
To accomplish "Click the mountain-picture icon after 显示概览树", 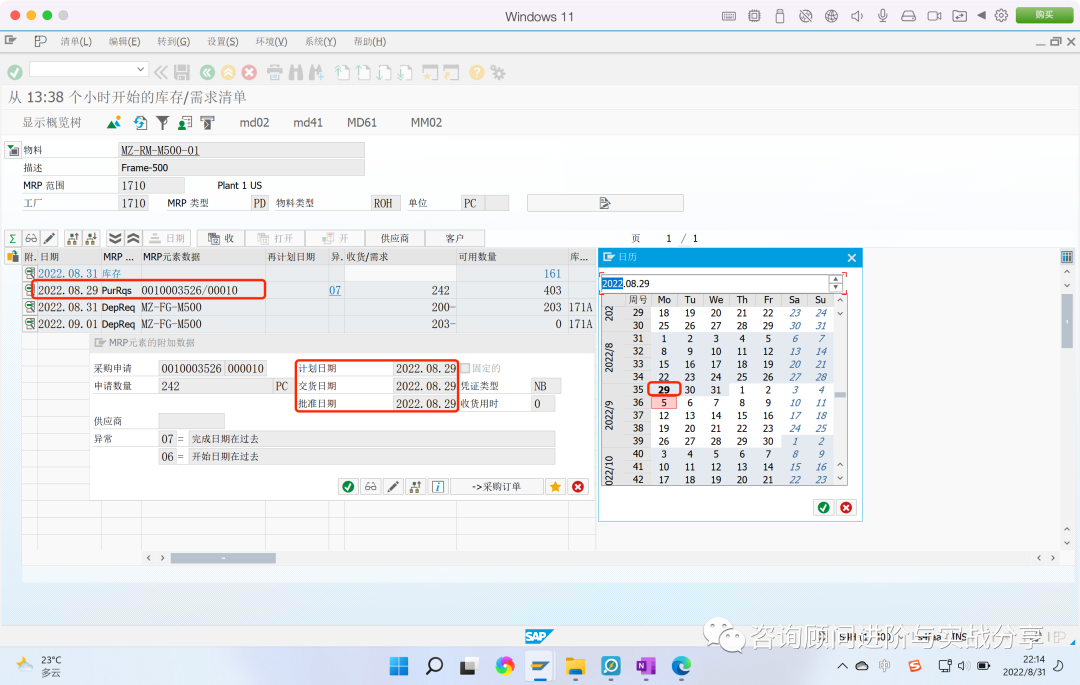I will click(114, 123).
